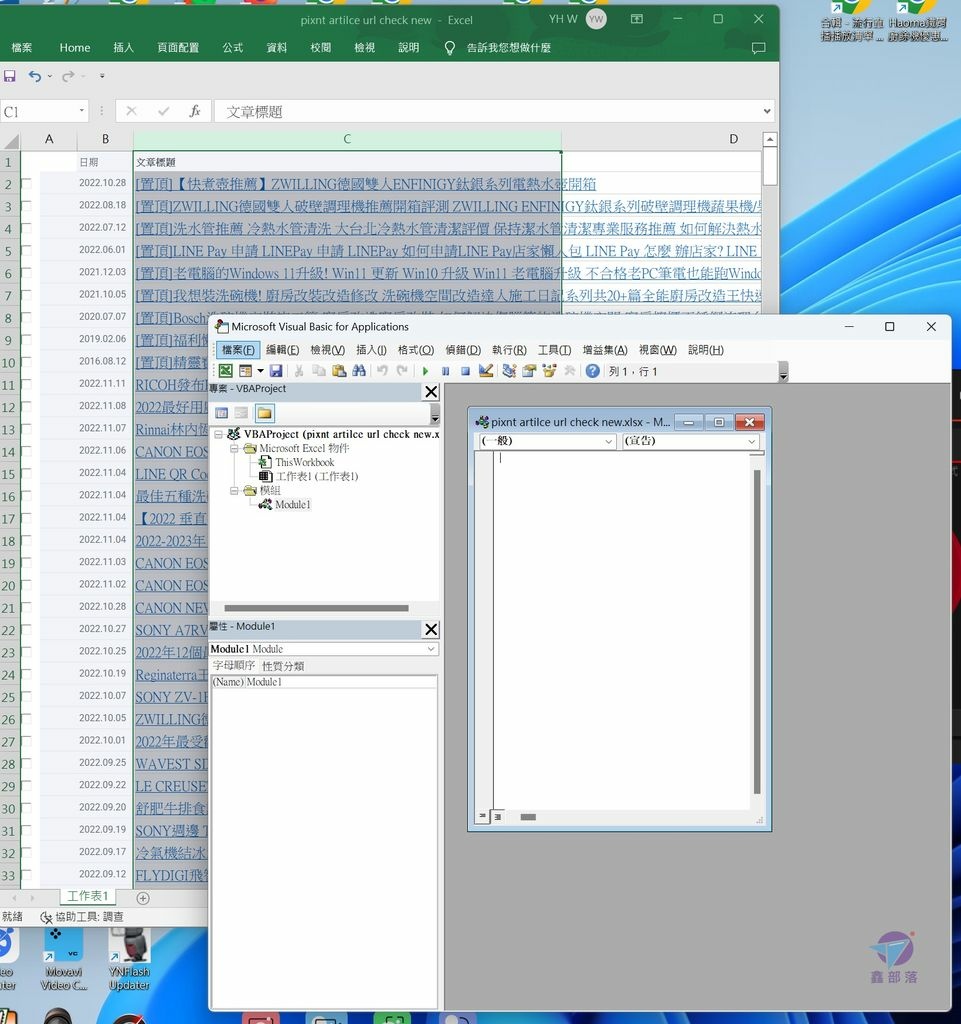Screen dimensions: 961x1024
Task: Open Excel comments icon at ribbon right
Action: pyautogui.click(x=759, y=48)
